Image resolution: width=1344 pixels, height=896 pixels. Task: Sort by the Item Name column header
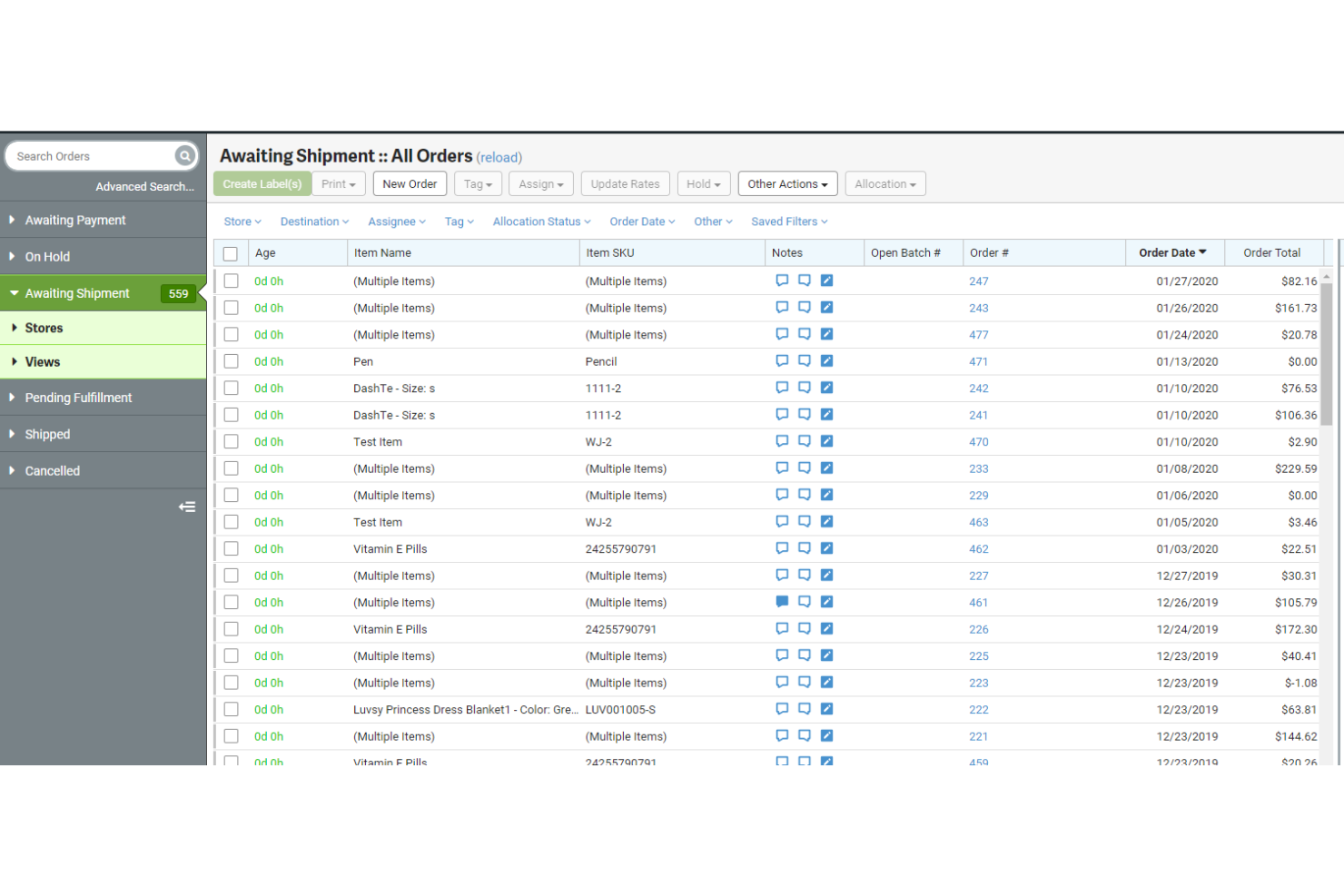click(463, 253)
